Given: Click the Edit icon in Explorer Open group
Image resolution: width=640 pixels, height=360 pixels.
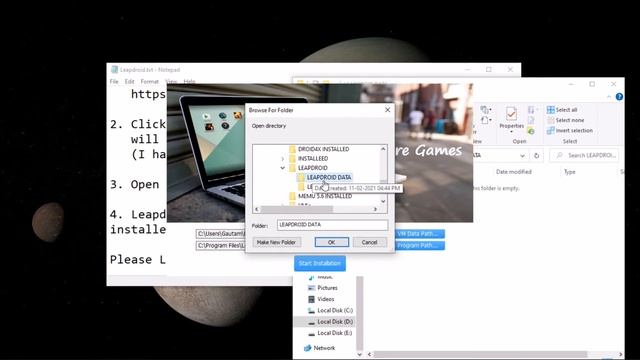Looking at the screenshot, I should pos(531,120).
